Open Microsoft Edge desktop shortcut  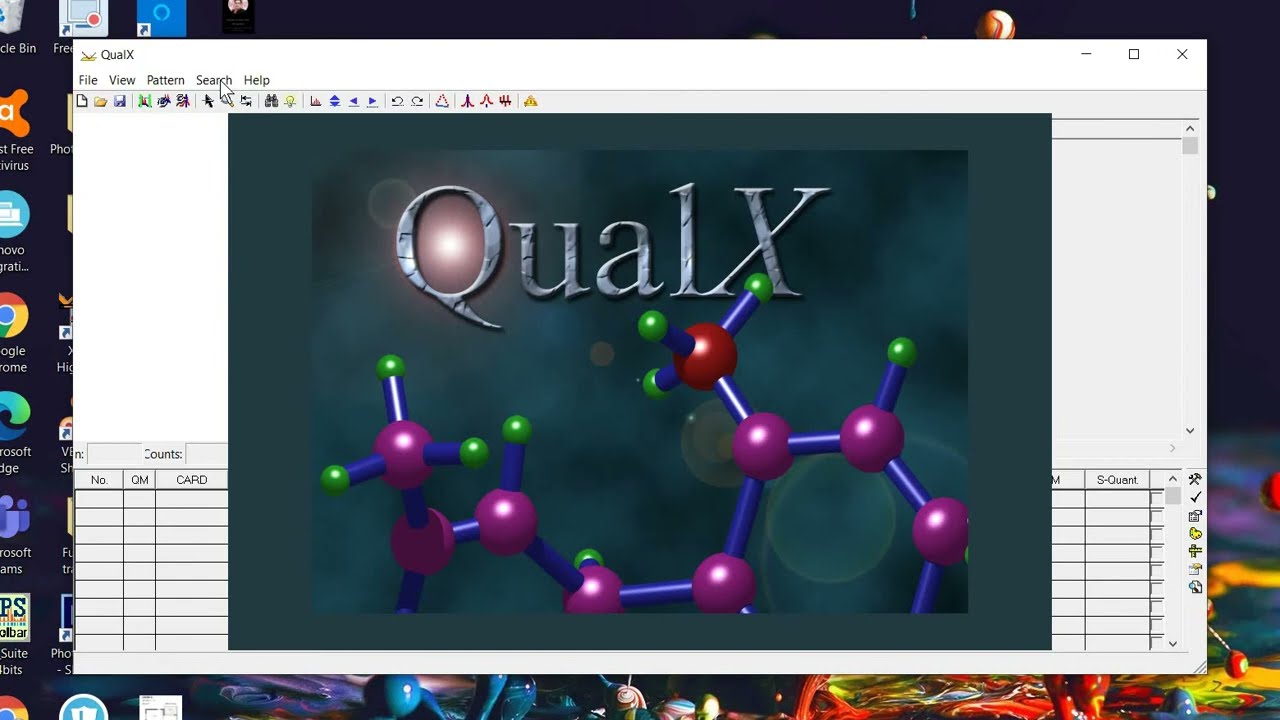(12, 433)
